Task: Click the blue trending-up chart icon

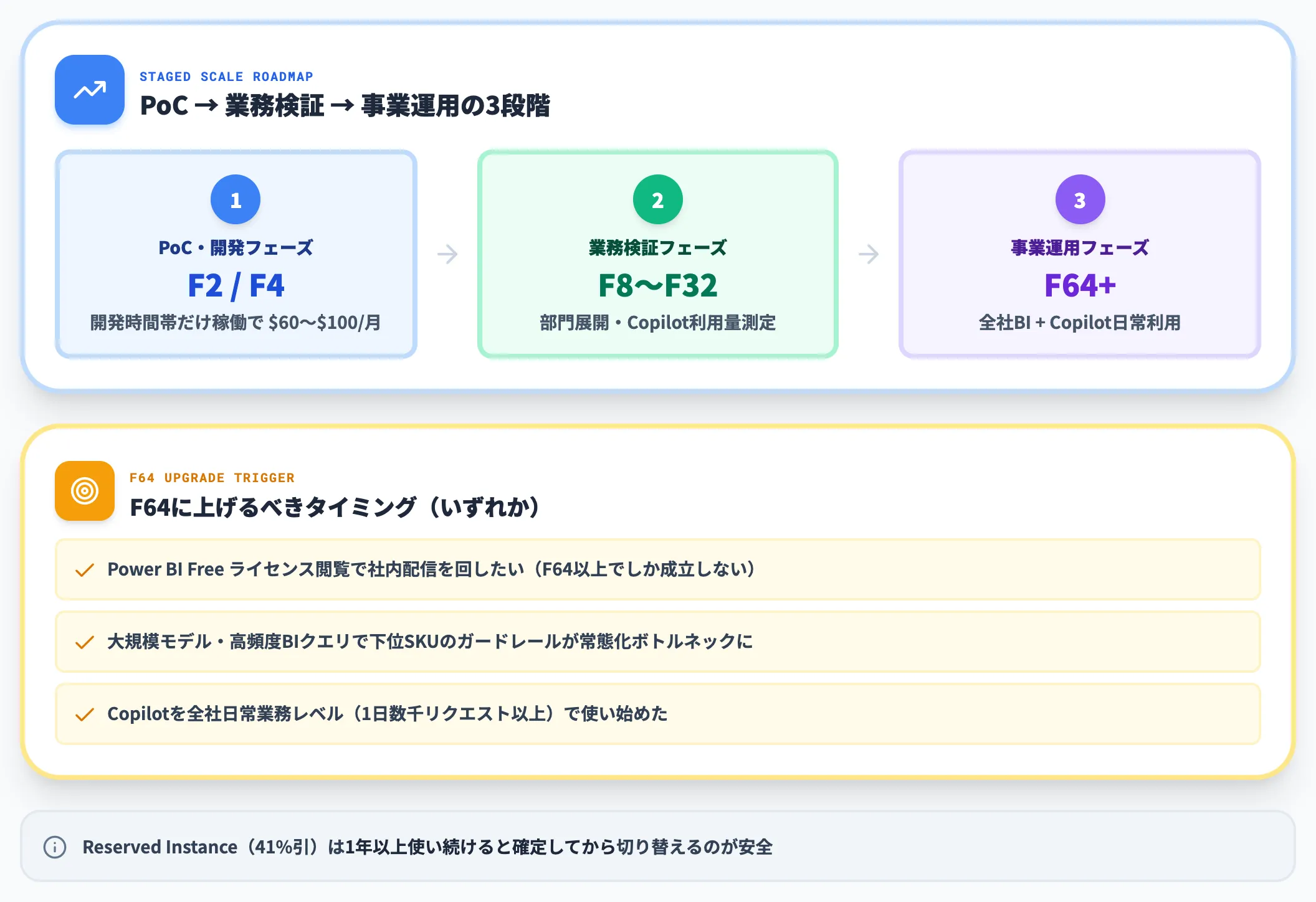Action: (90, 90)
